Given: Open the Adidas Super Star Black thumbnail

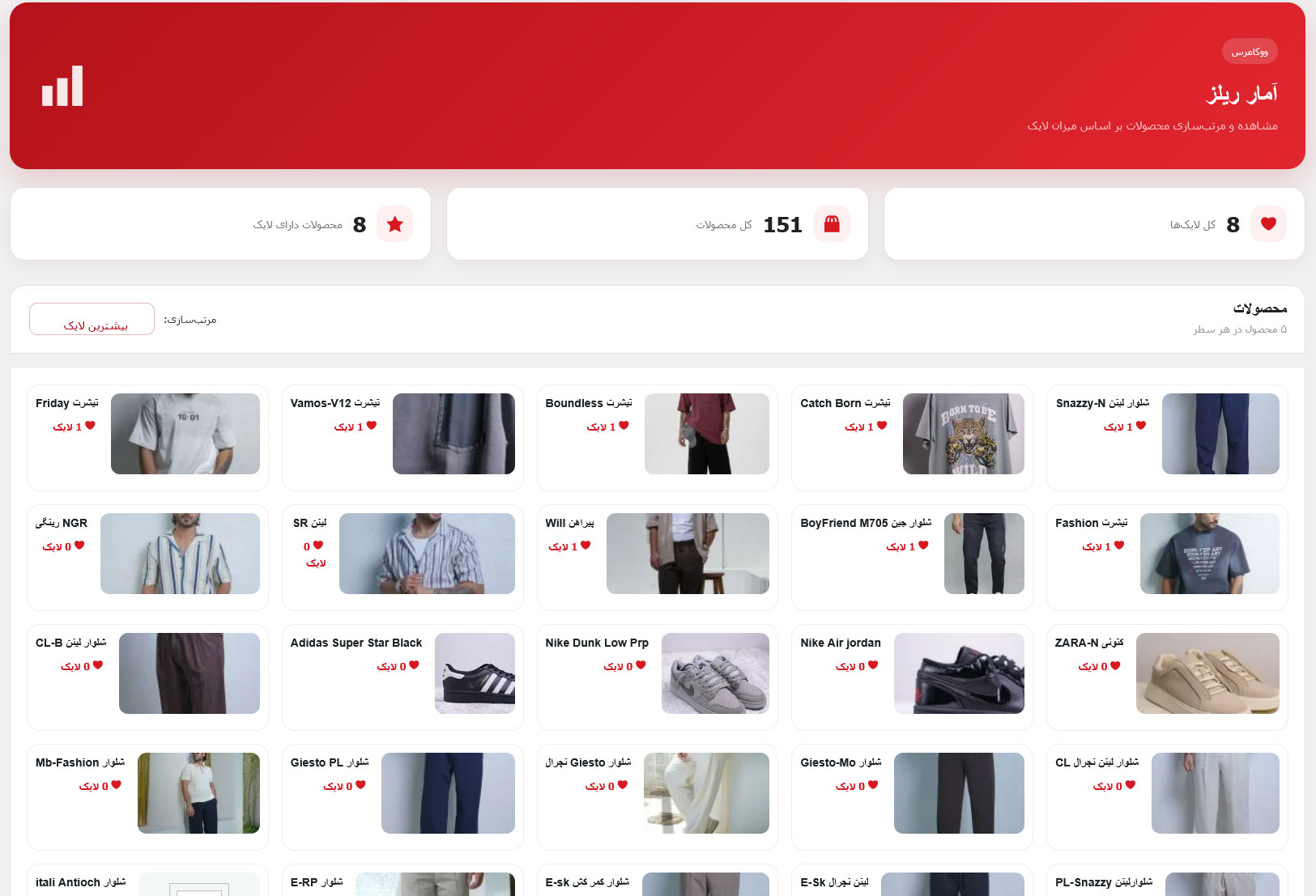Looking at the screenshot, I should (x=475, y=673).
